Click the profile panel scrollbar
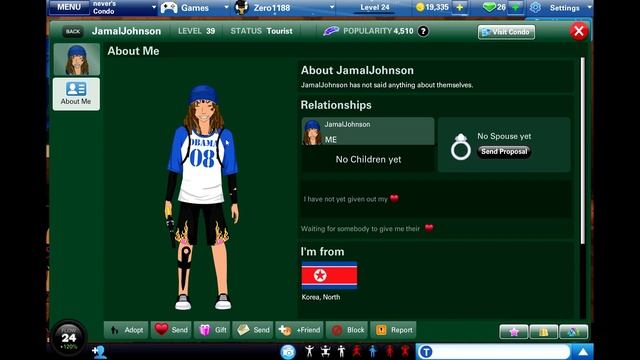 [582, 151]
